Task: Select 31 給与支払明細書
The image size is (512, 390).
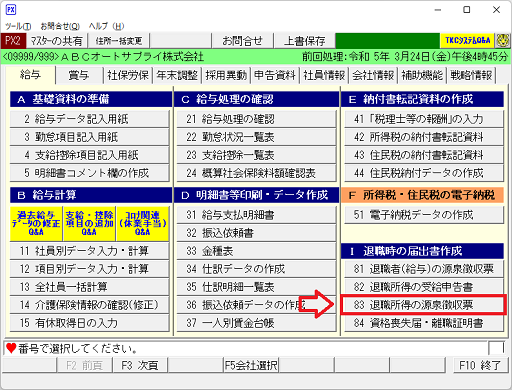Action: 256,215
